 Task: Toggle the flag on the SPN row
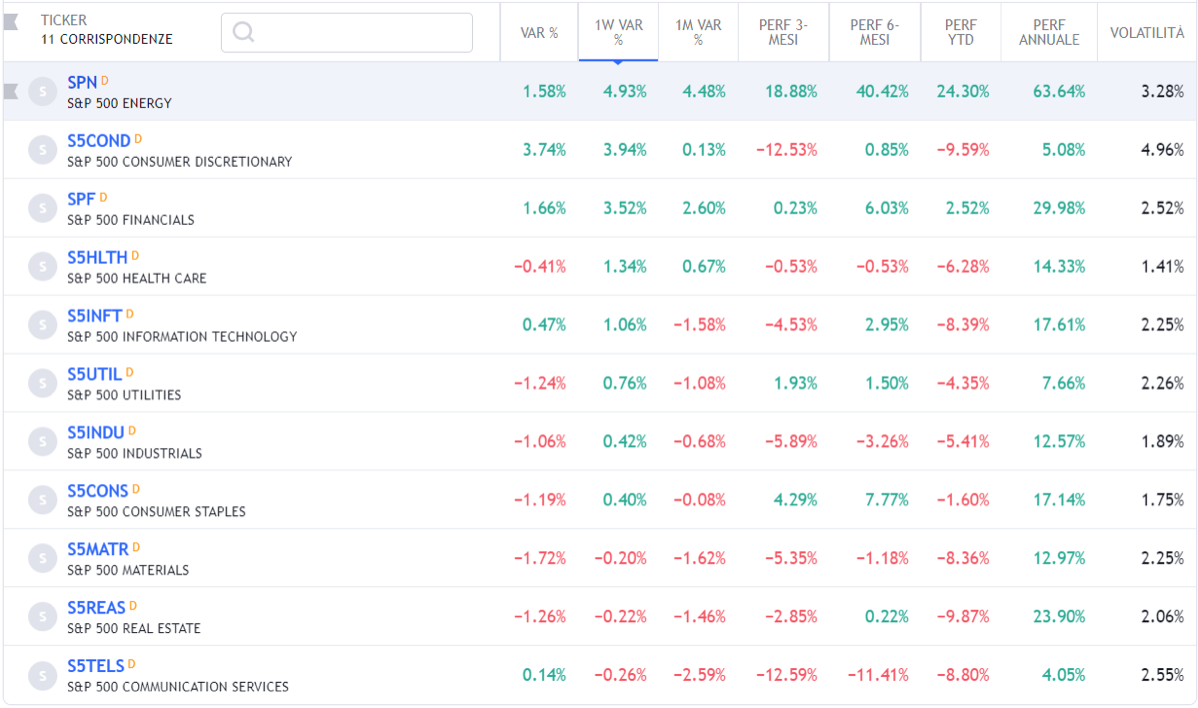[12, 91]
